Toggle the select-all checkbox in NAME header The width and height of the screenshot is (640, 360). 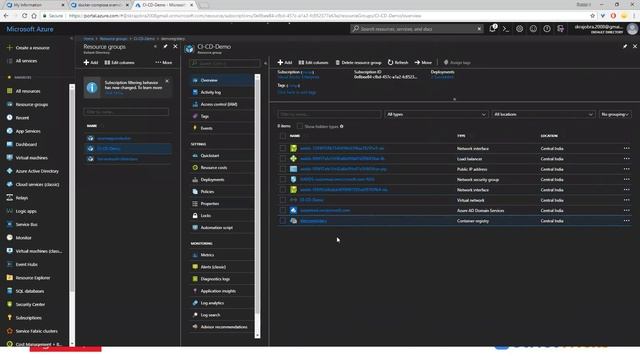pyautogui.click(x=283, y=136)
